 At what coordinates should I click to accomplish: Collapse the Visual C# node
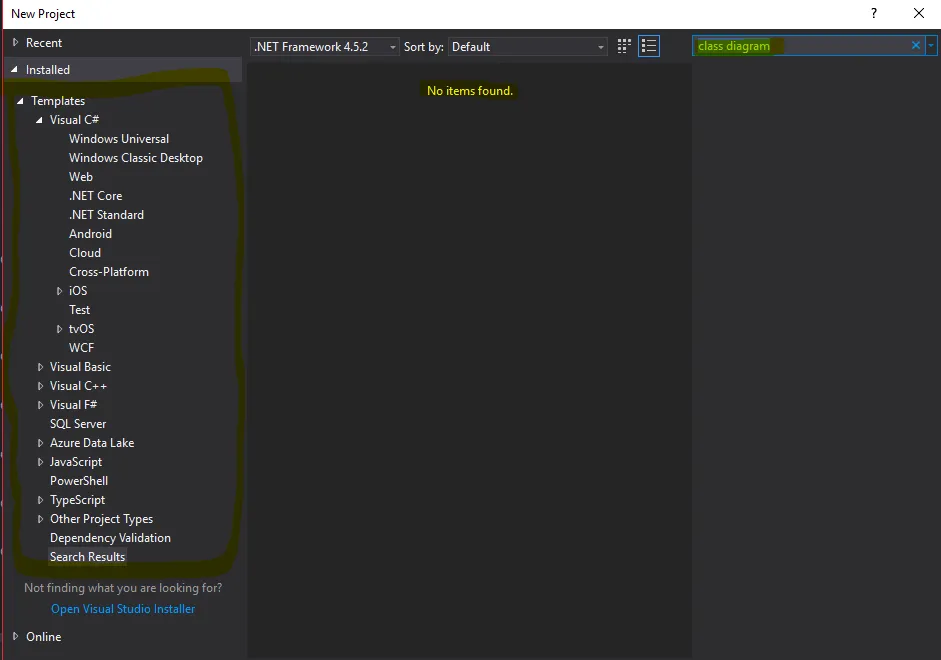click(40, 120)
